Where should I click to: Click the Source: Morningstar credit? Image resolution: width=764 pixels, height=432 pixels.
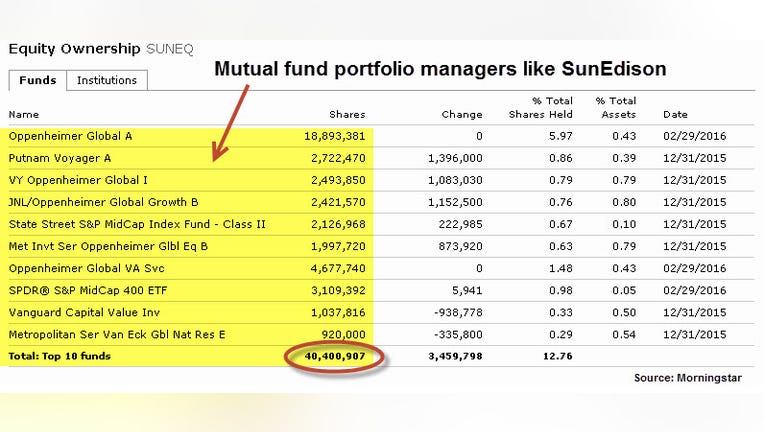click(x=688, y=378)
